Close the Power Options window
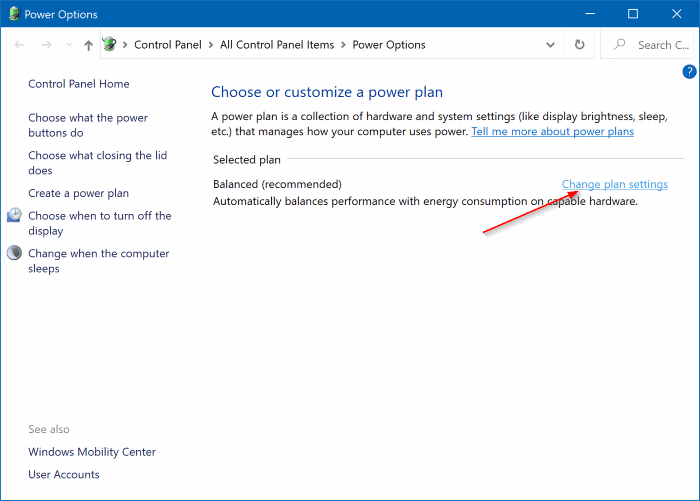This screenshot has height=501, width=700. click(x=676, y=14)
